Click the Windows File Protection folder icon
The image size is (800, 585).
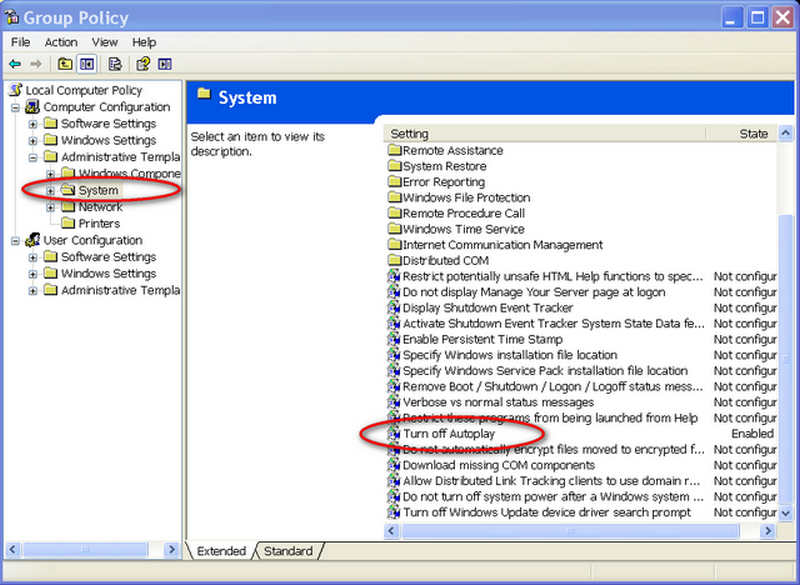(x=395, y=197)
